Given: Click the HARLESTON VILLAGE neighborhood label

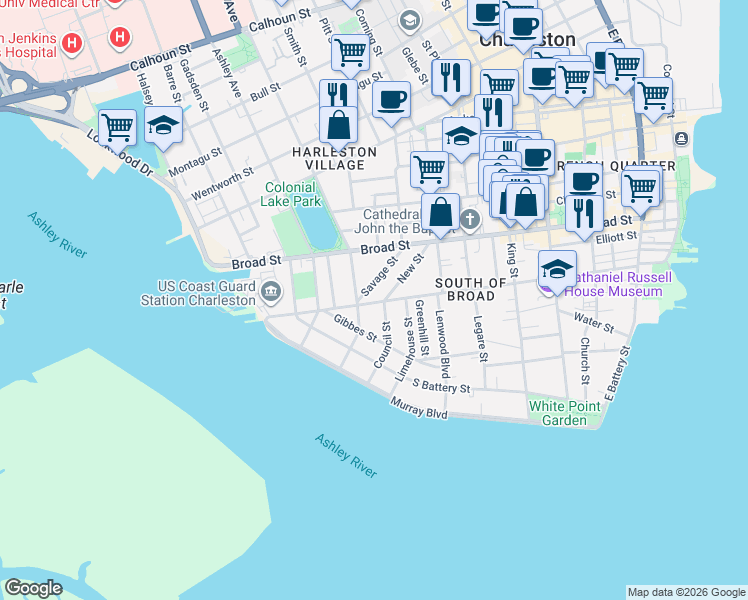Looking at the screenshot, I should coord(334,158).
